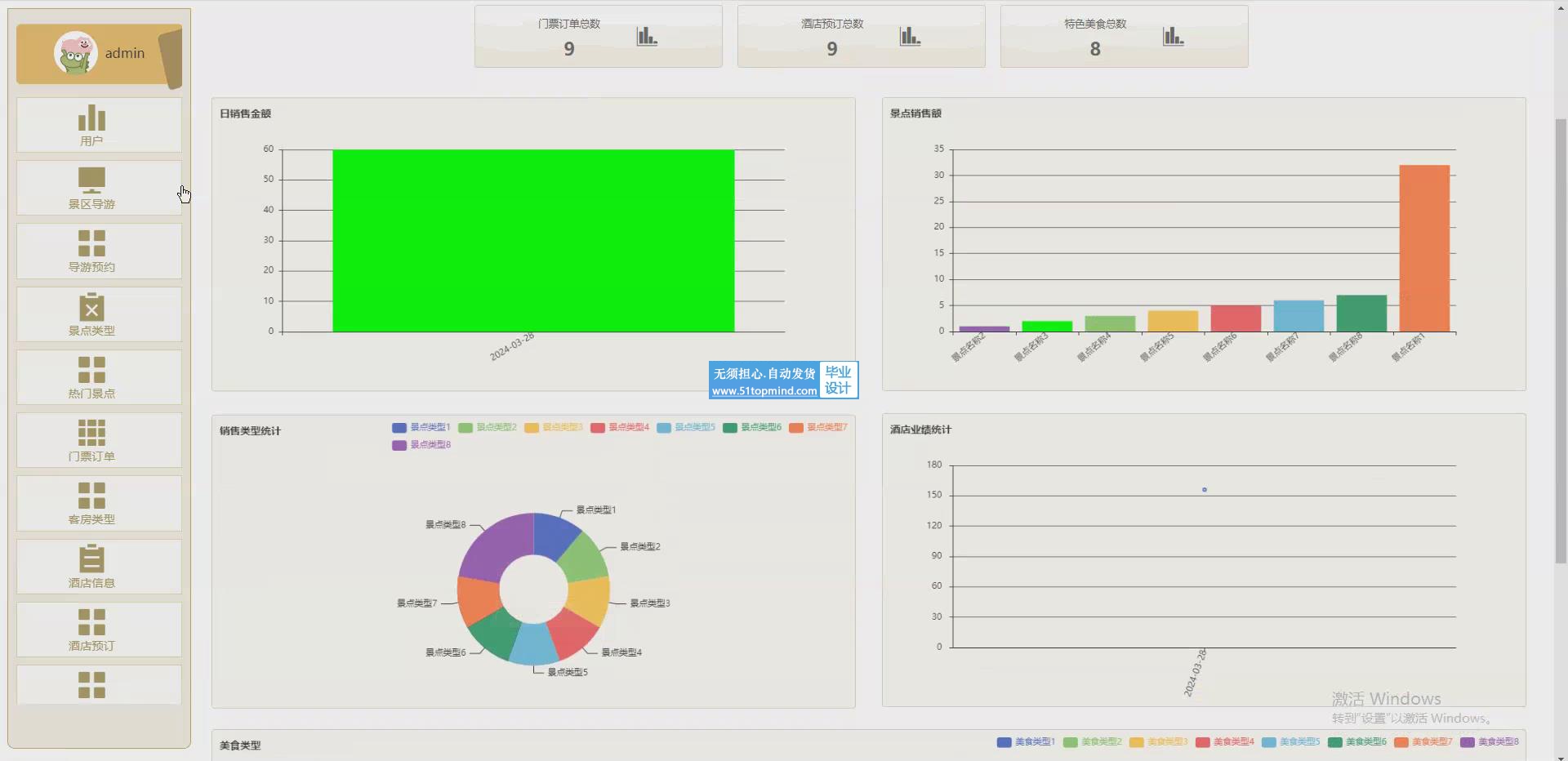Toggle 景点类型5 legend in 销售类型统计
1568x761 pixels.
[x=686, y=427]
